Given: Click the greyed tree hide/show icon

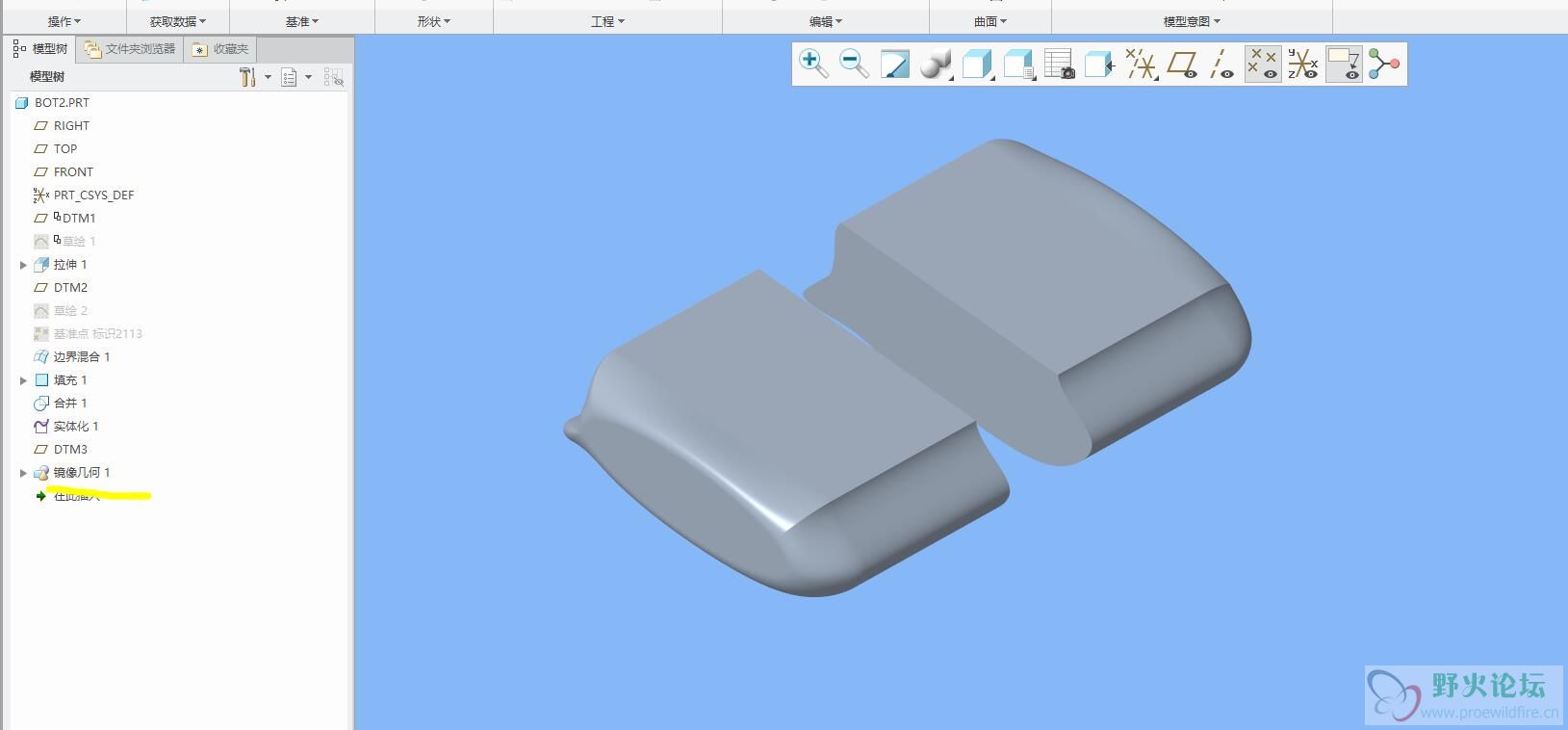Looking at the screenshot, I should 333,77.
